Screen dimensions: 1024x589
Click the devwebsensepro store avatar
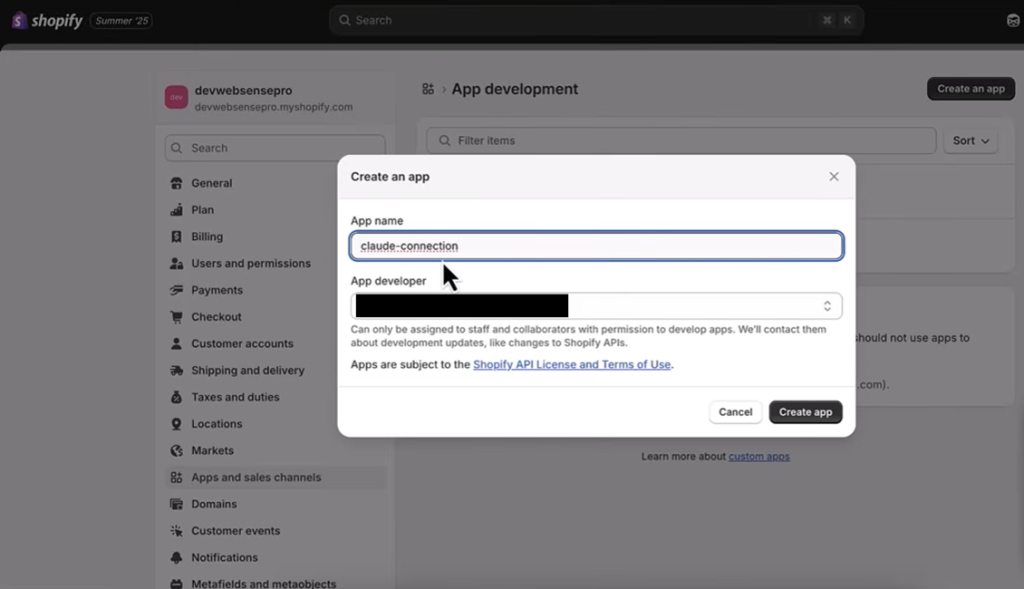pos(176,97)
